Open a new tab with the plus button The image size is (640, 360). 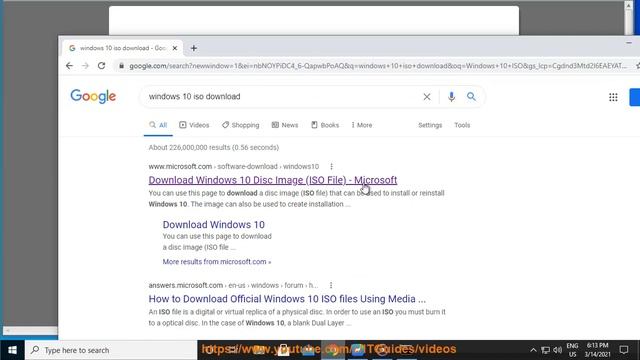194,48
